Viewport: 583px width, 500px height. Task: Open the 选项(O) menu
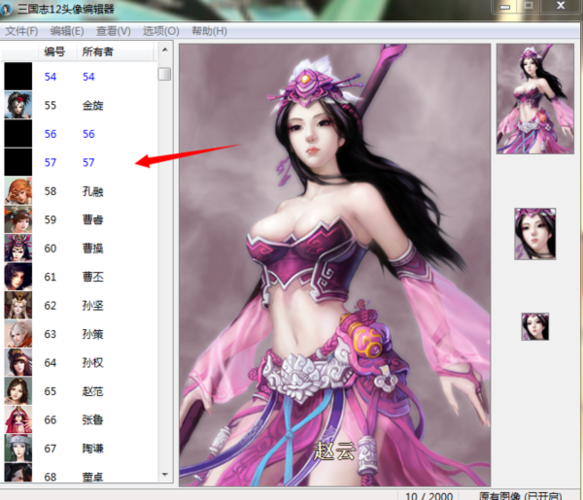click(161, 31)
